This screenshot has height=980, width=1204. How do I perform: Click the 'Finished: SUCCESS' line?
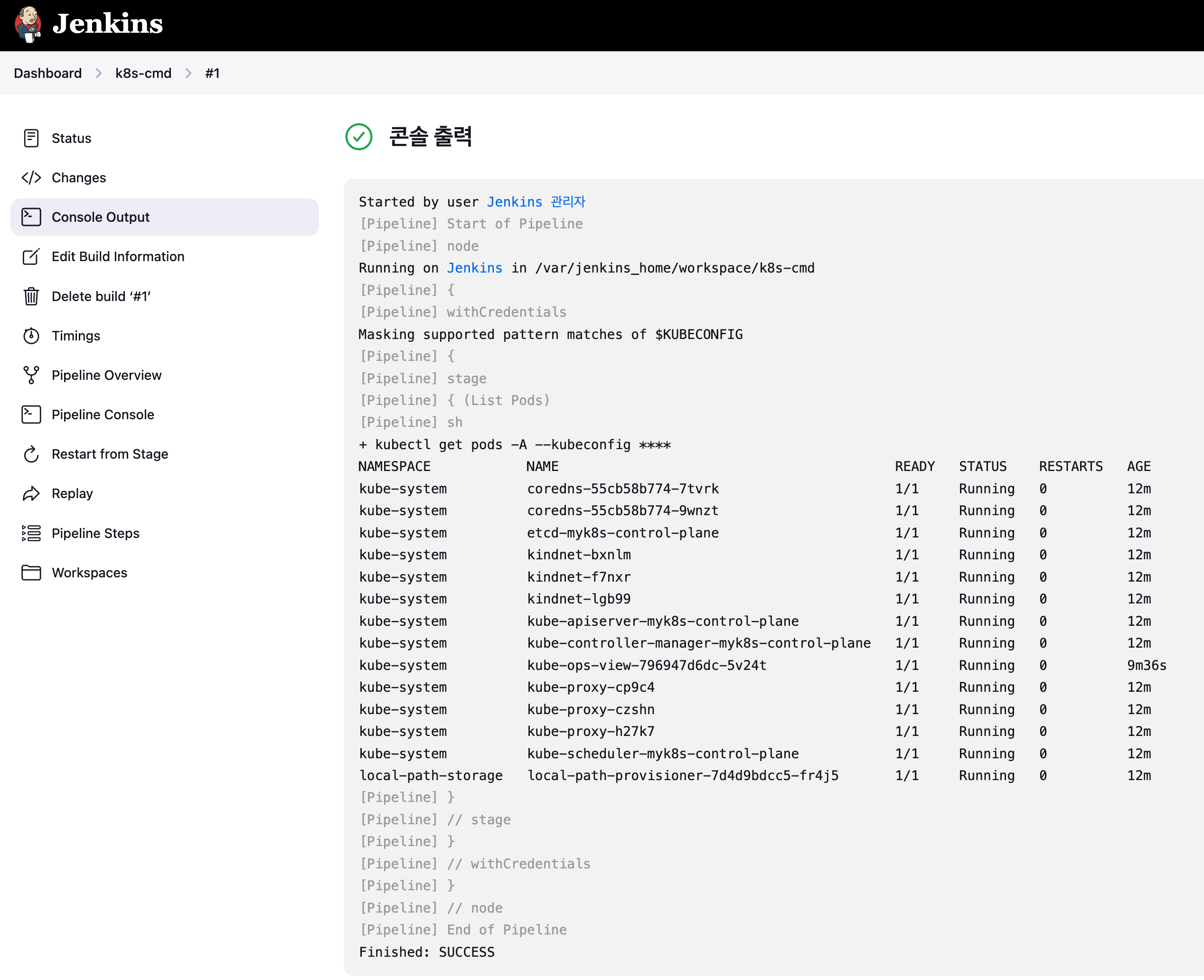click(427, 952)
